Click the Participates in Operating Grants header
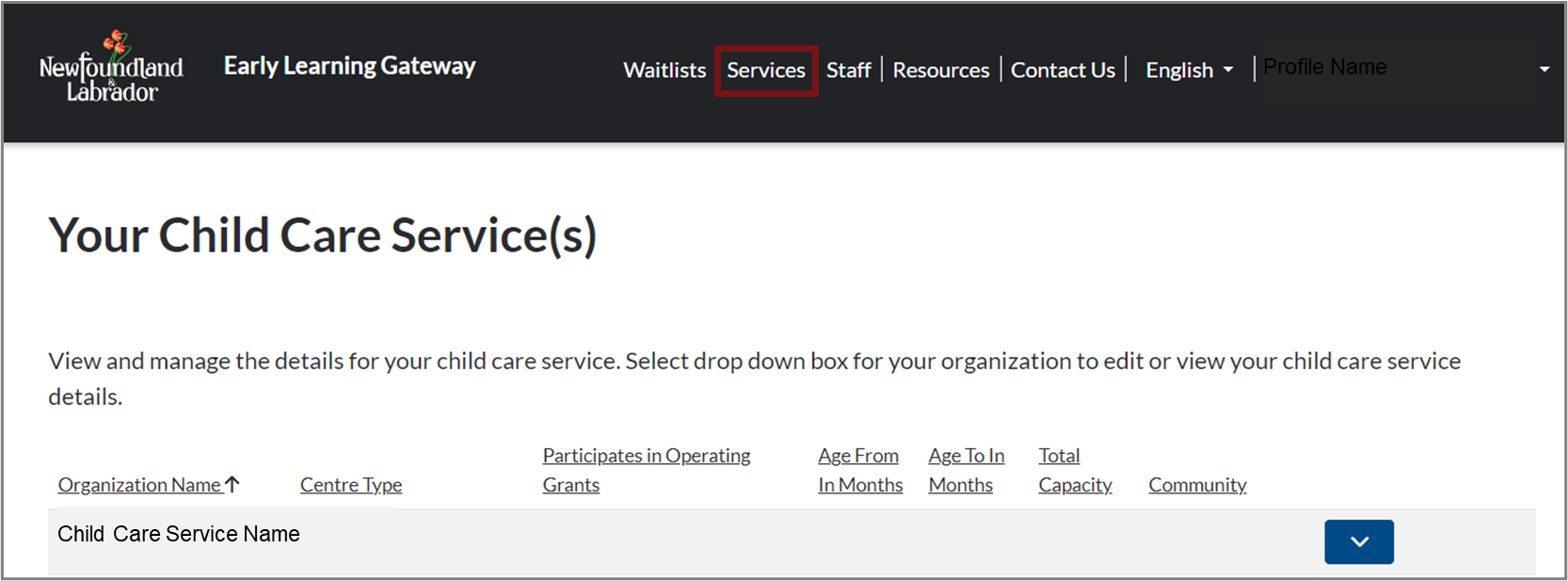1568x581 pixels. 646,470
